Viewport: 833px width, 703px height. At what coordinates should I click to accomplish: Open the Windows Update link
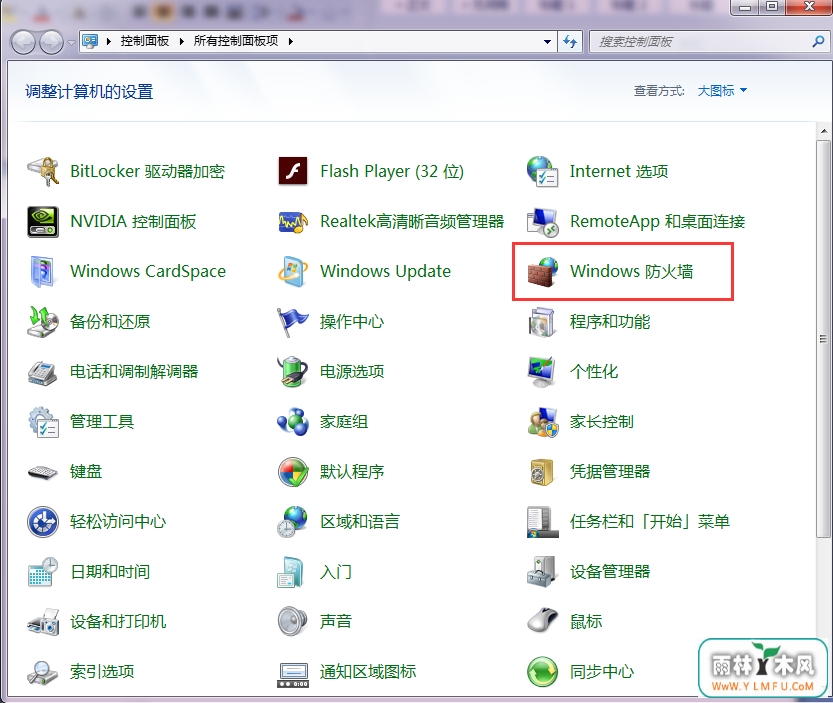tap(385, 271)
